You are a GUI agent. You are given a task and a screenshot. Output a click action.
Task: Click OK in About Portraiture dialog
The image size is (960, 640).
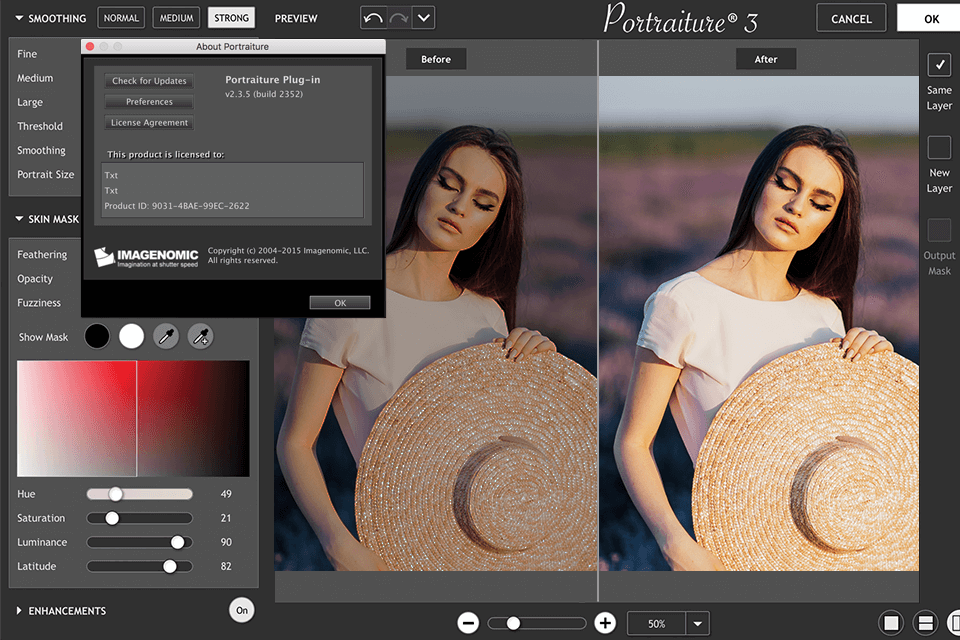340,303
